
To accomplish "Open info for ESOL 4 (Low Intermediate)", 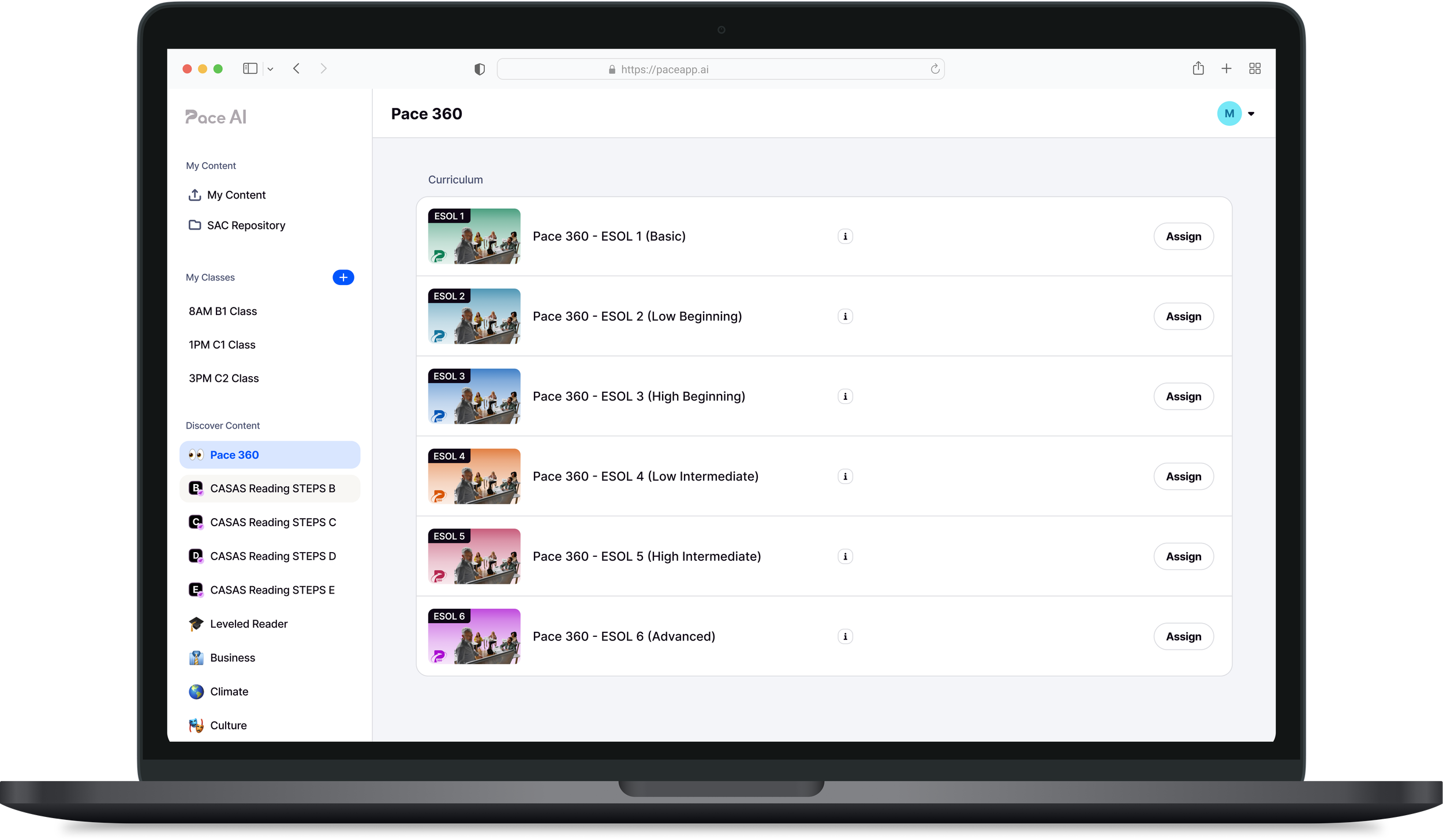I will pyautogui.click(x=845, y=477).
